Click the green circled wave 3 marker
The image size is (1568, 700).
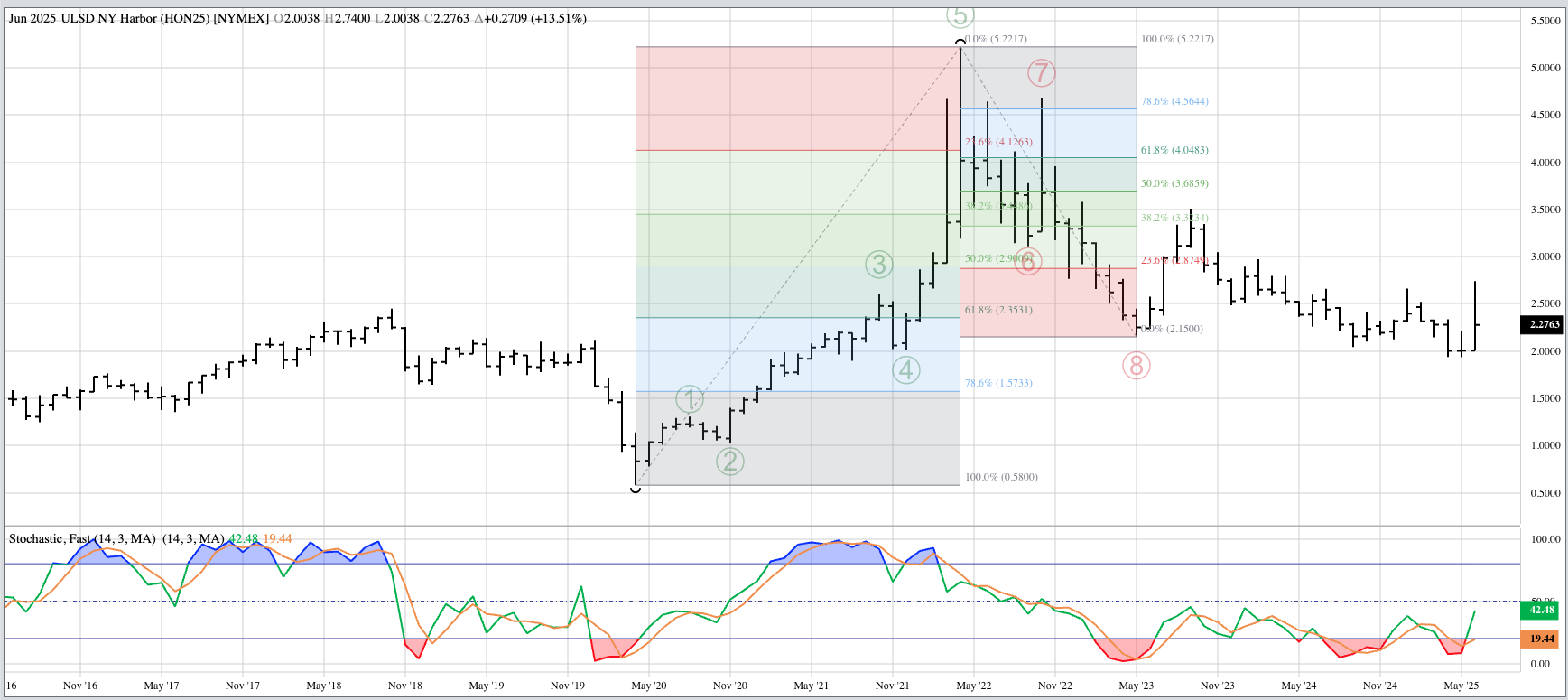point(878,265)
